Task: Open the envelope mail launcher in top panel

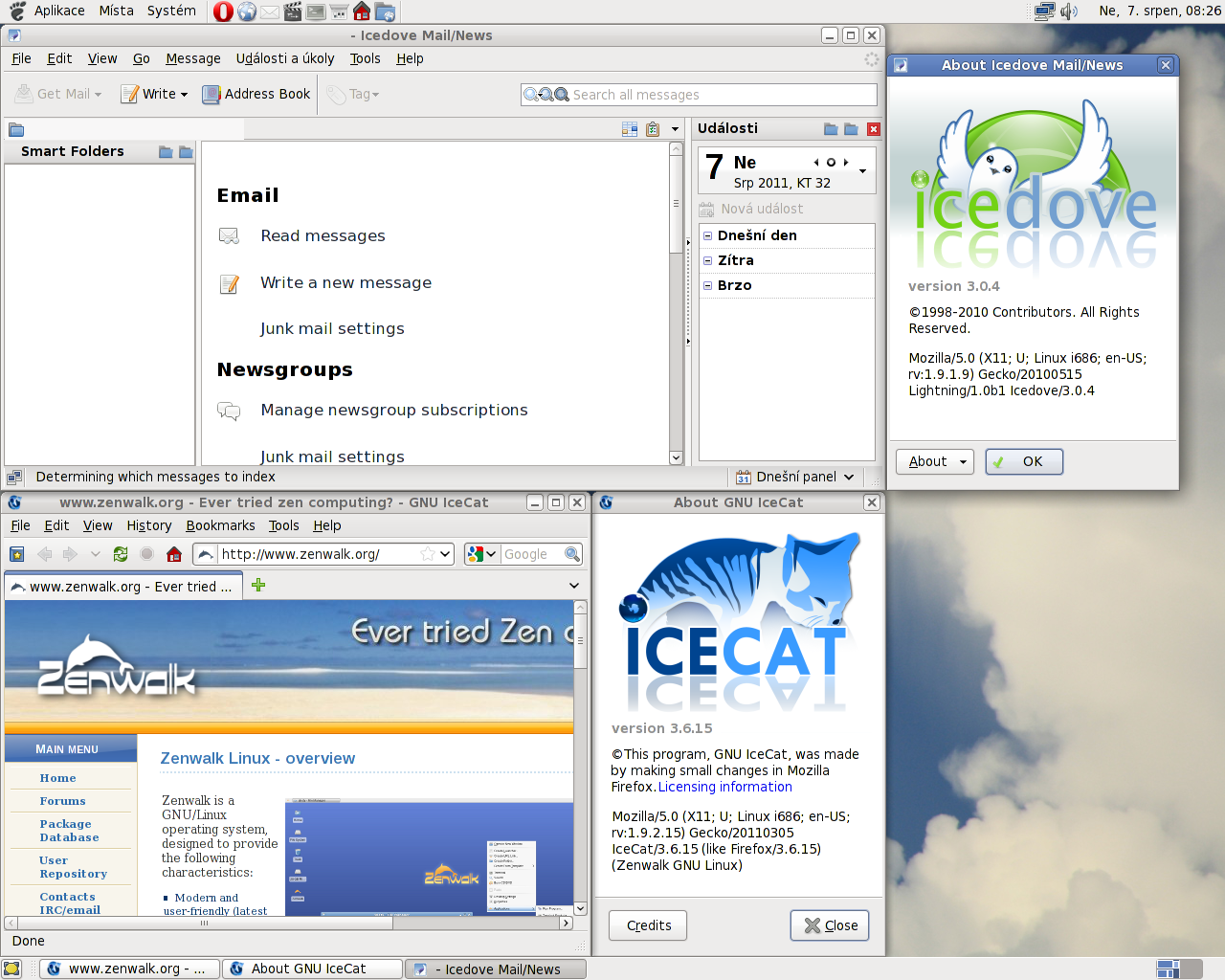Action: [270, 11]
